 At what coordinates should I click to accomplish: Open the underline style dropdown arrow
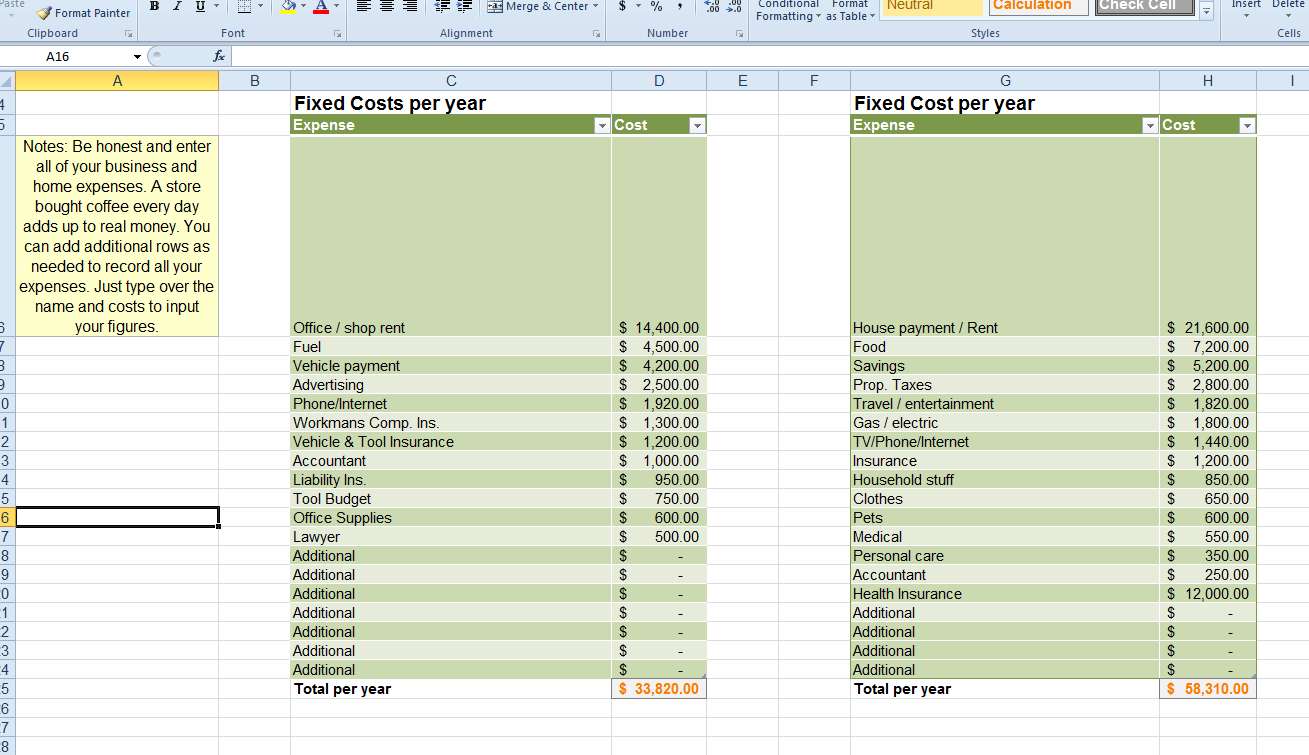click(x=217, y=6)
